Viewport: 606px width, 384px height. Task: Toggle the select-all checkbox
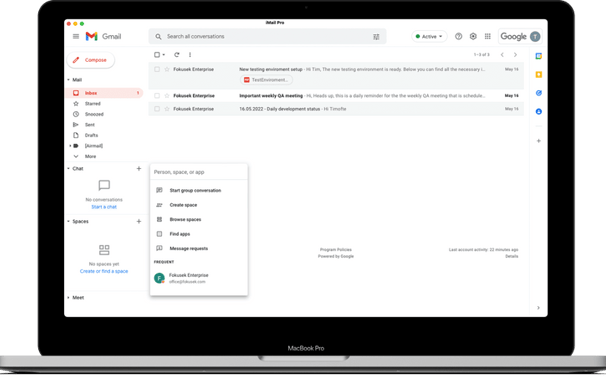pyautogui.click(x=157, y=55)
